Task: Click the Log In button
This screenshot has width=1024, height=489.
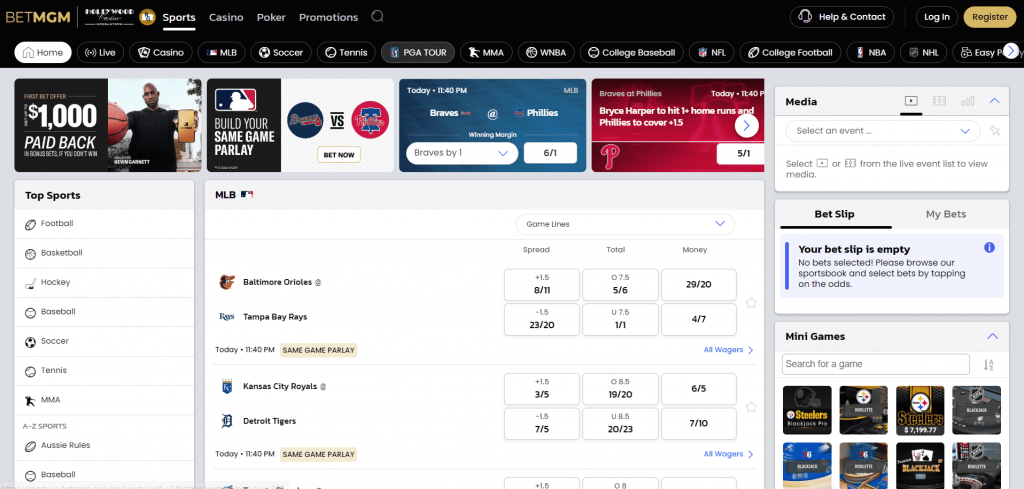Action: 936,17
